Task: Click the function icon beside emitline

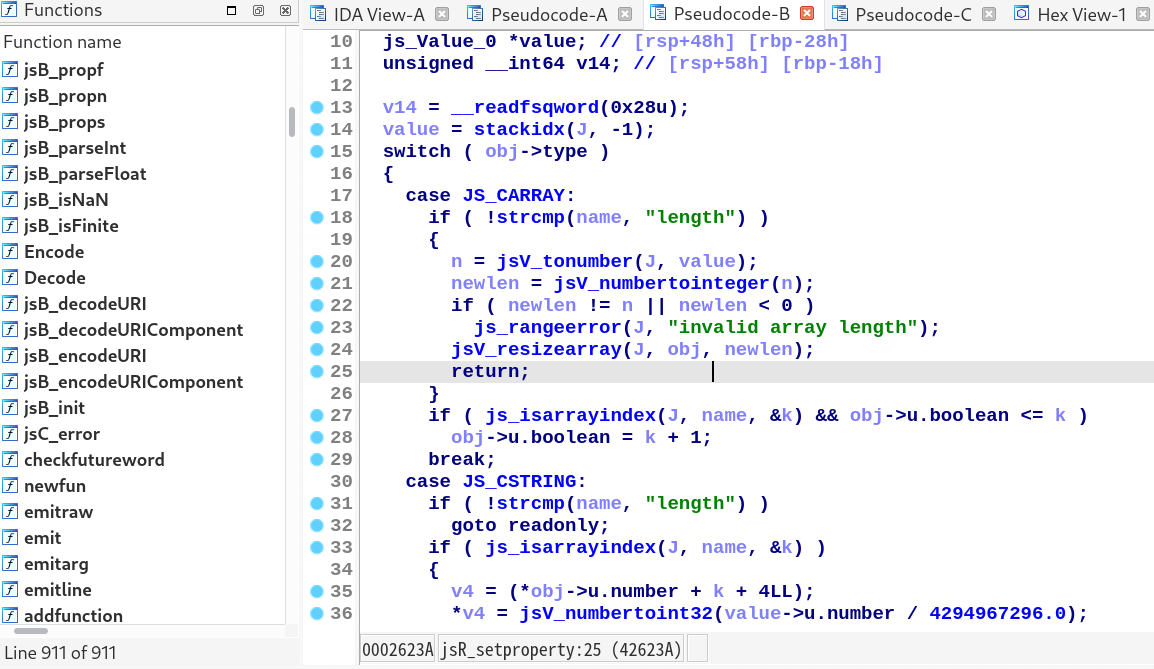Action: (x=10, y=590)
